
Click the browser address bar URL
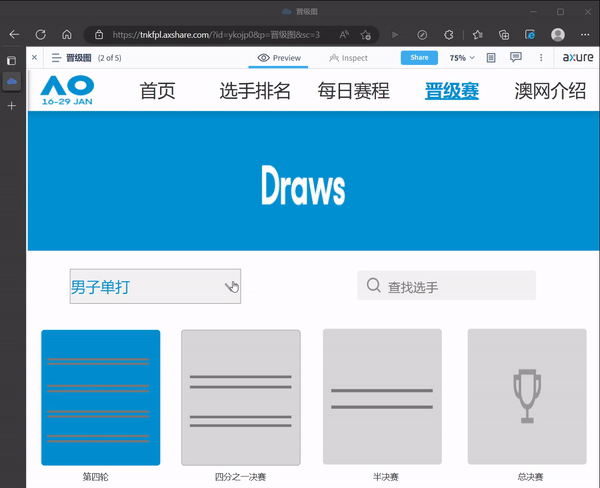pyautogui.click(x=216, y=35)
